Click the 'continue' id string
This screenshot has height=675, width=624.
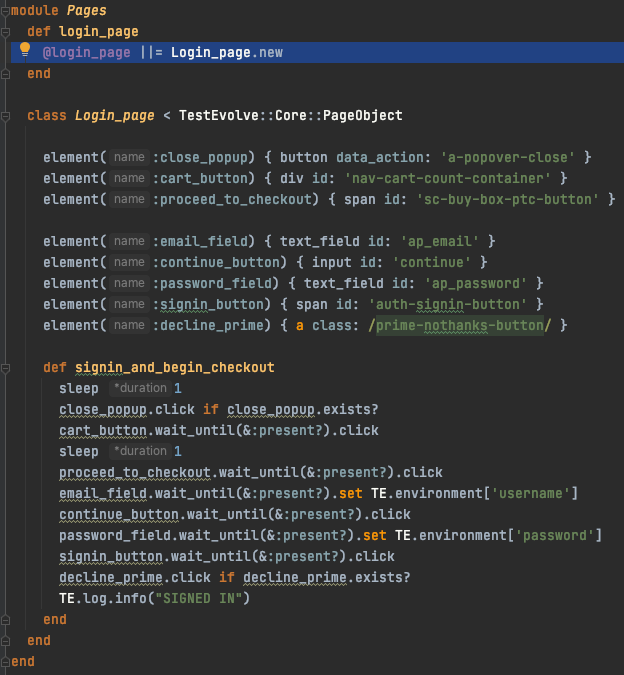point(432,262)
